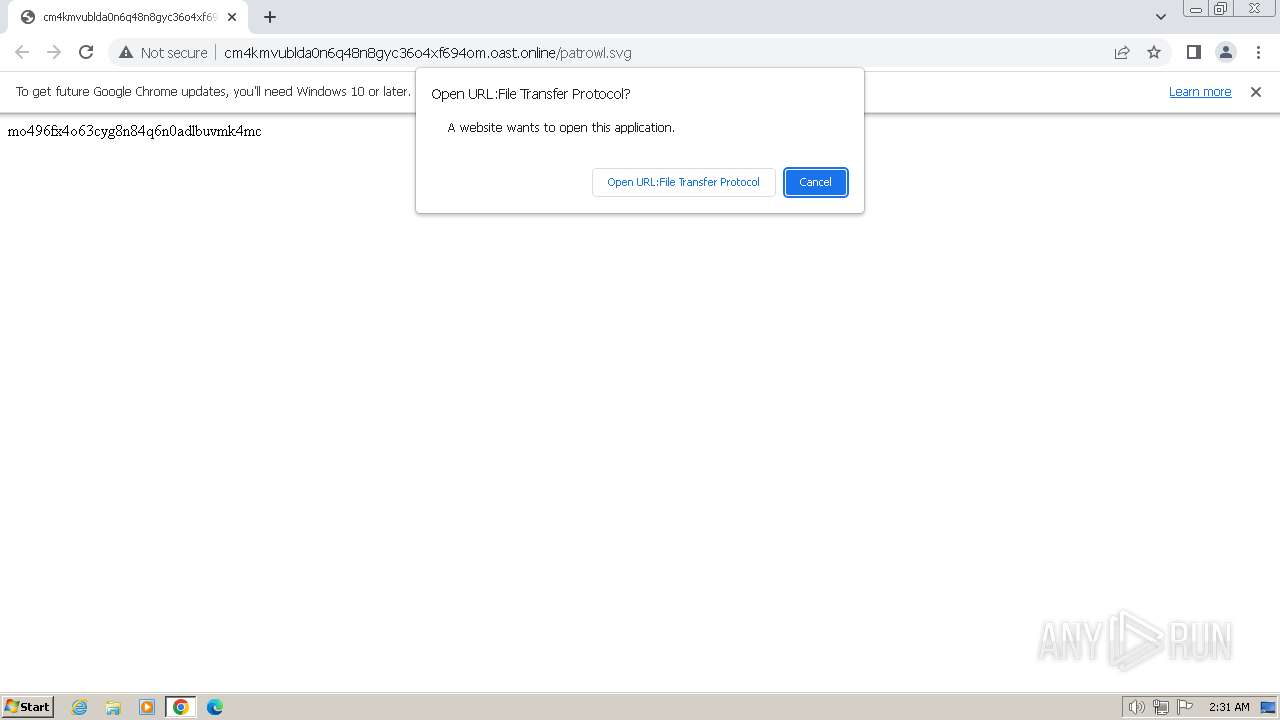Open the Learn more link
The width and height of the screenshot is (1280, 720).
(x=1200, y=91)
